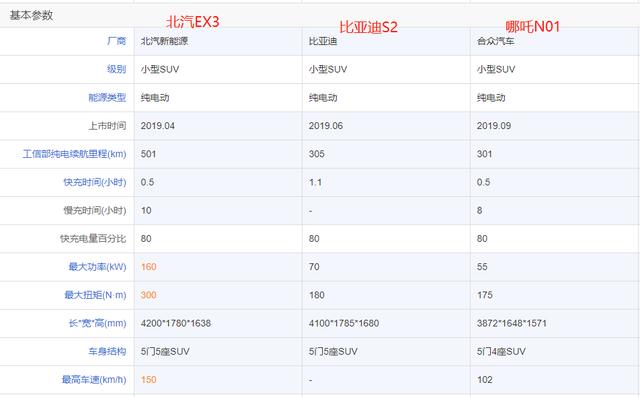Select dimensions 4100*1785*1680
The image size is (640, 397).
344,323
